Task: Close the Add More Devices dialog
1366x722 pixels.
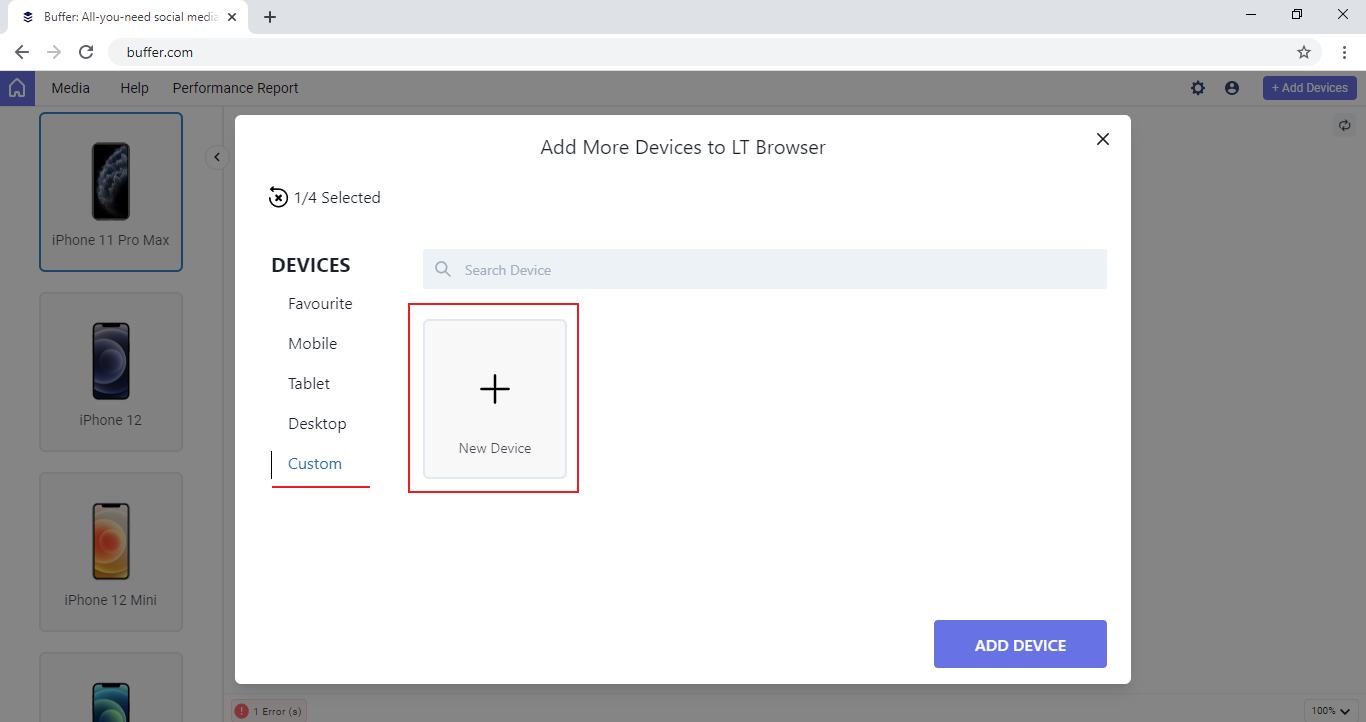Action: tap(1103, 139)
